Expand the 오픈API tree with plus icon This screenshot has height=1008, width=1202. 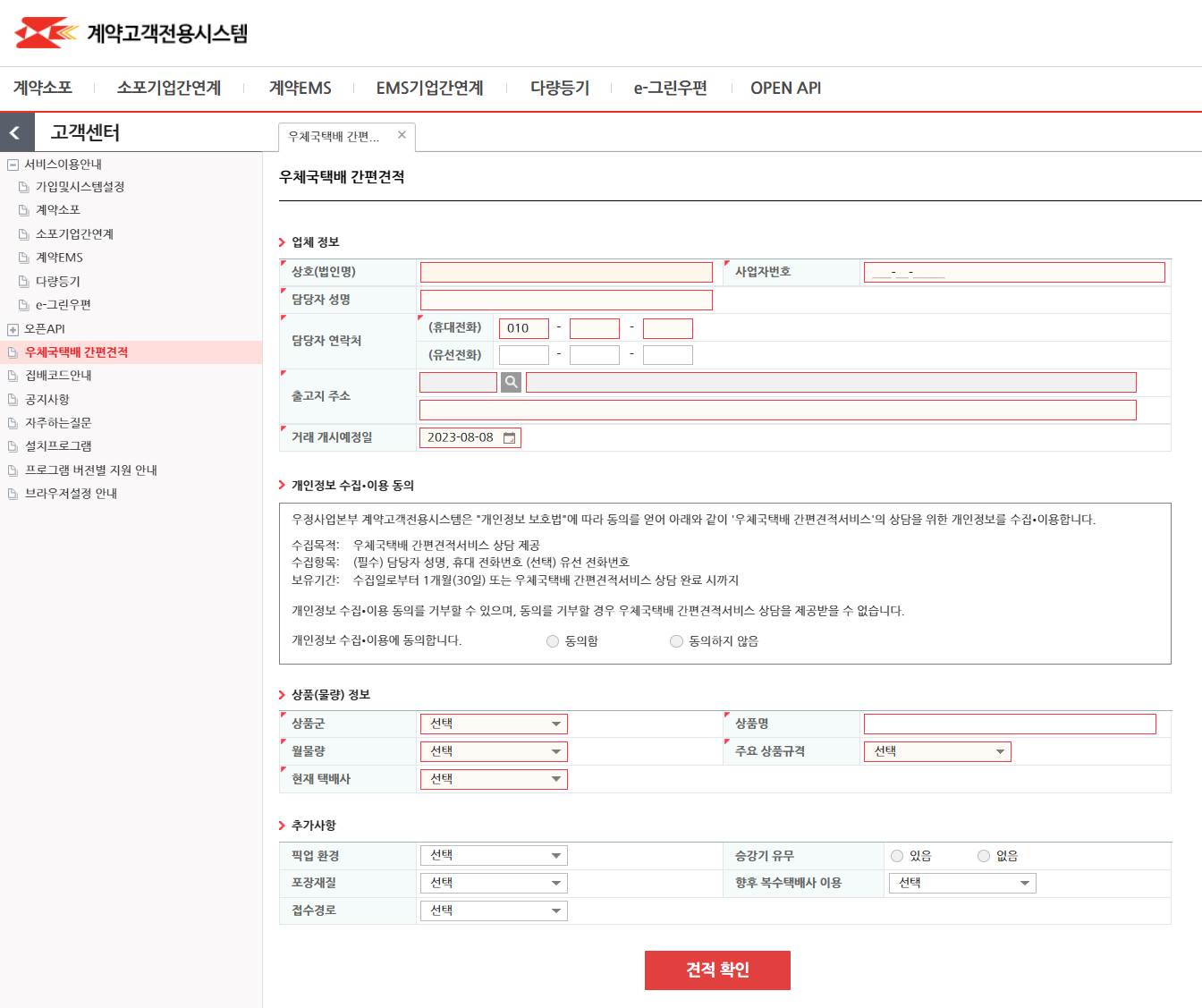click(x=13, y=328)
